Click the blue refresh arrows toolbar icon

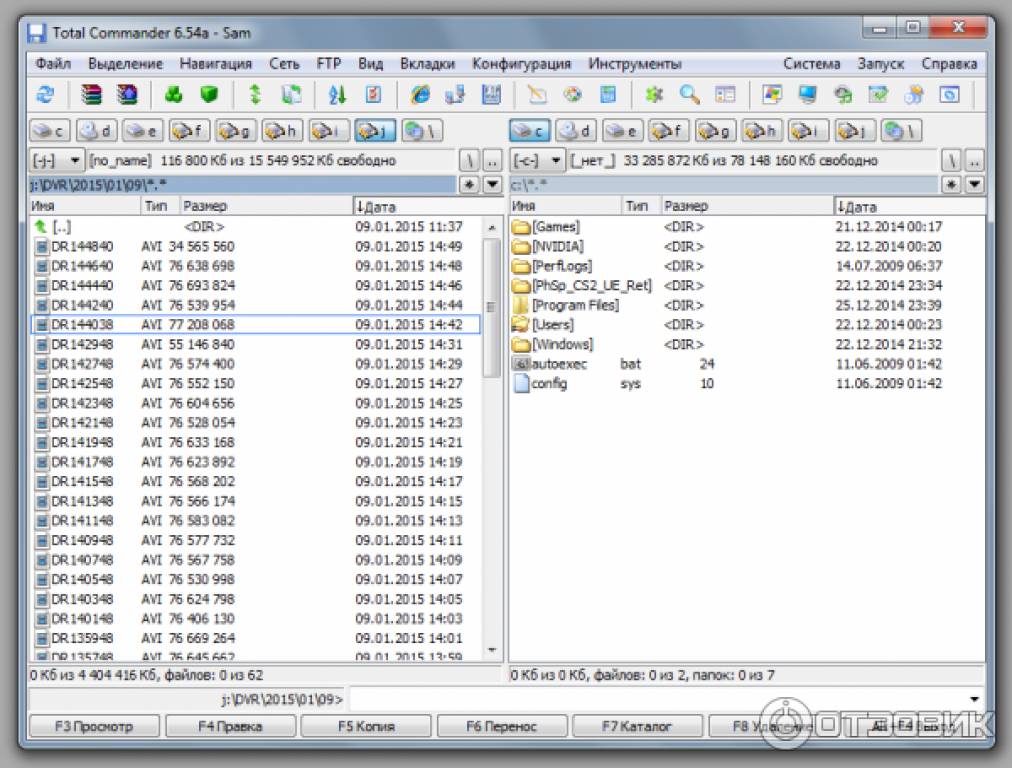[x=45, y=95]
